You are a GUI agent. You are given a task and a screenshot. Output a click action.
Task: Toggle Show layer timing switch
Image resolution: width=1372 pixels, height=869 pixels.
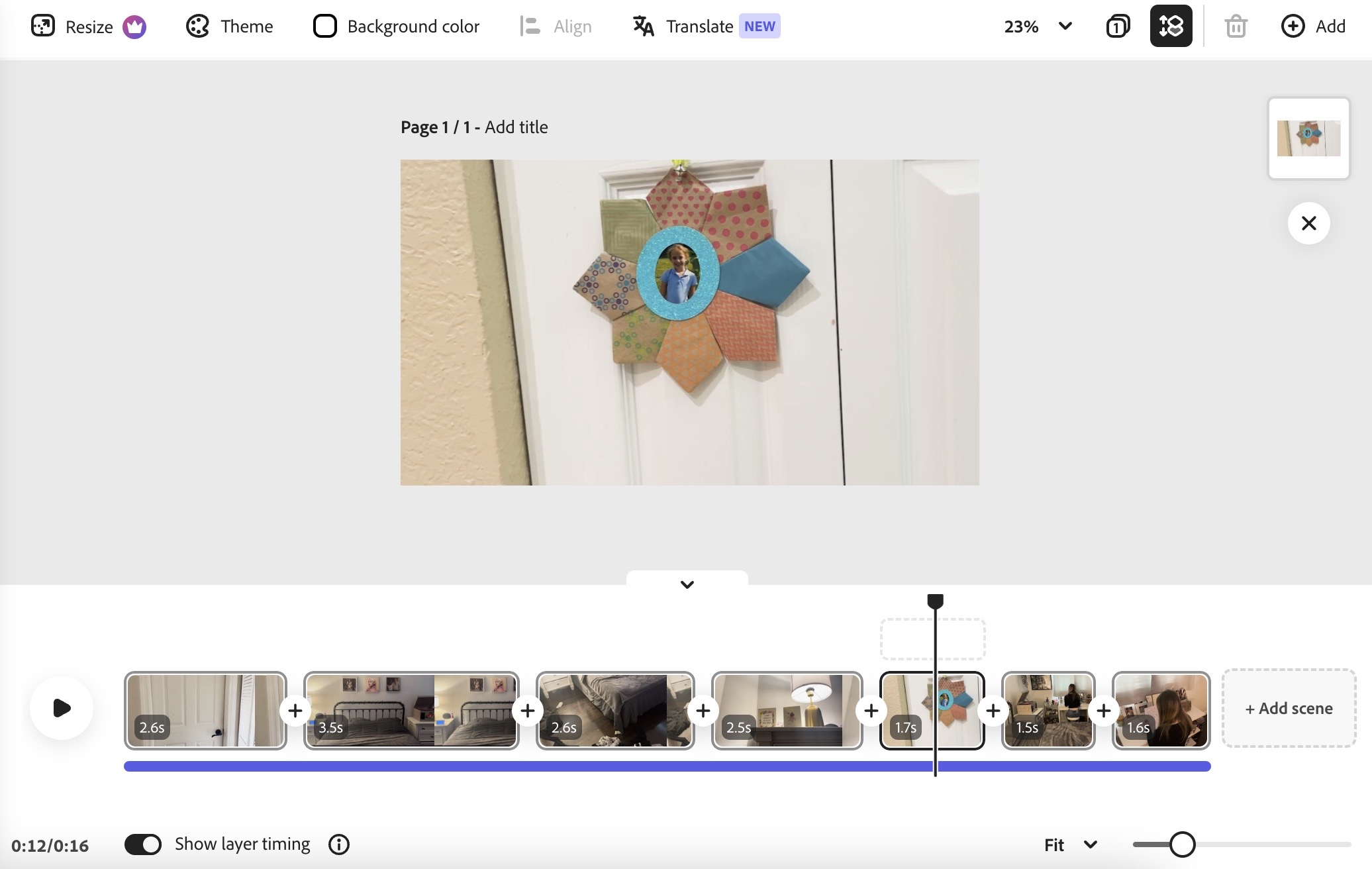[x=143, y=844]
